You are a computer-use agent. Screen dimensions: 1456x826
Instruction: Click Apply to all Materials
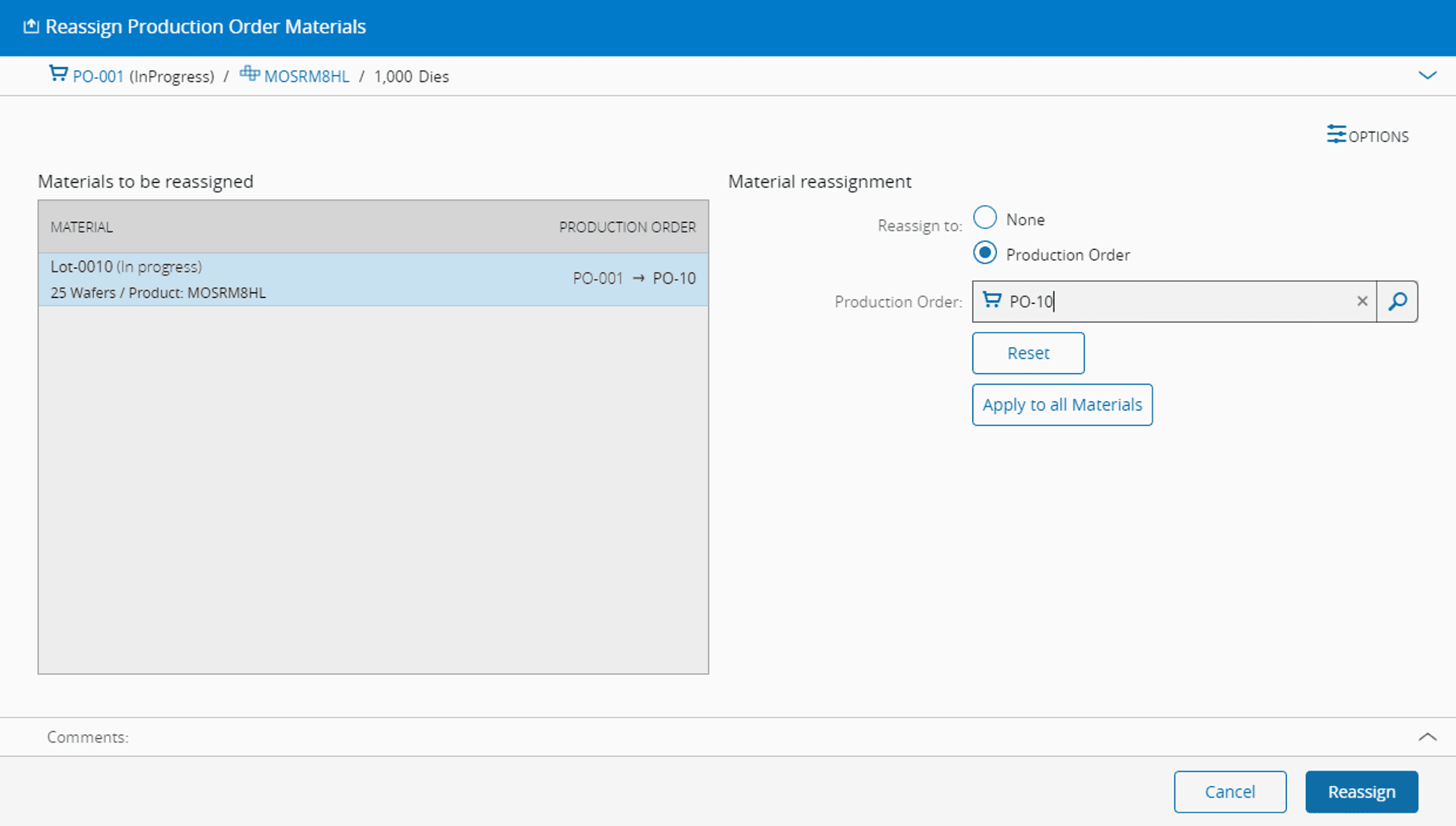tap(1062, 405)
